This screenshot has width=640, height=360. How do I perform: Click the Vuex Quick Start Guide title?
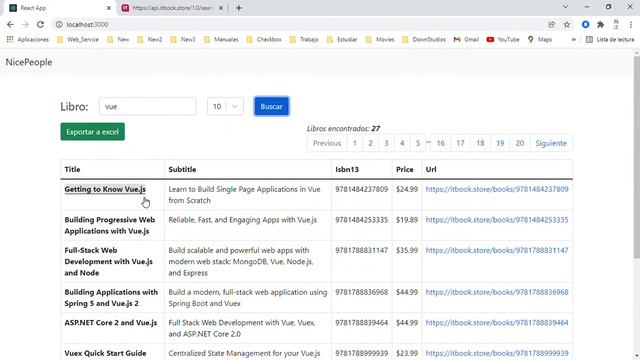coord(105,353)
